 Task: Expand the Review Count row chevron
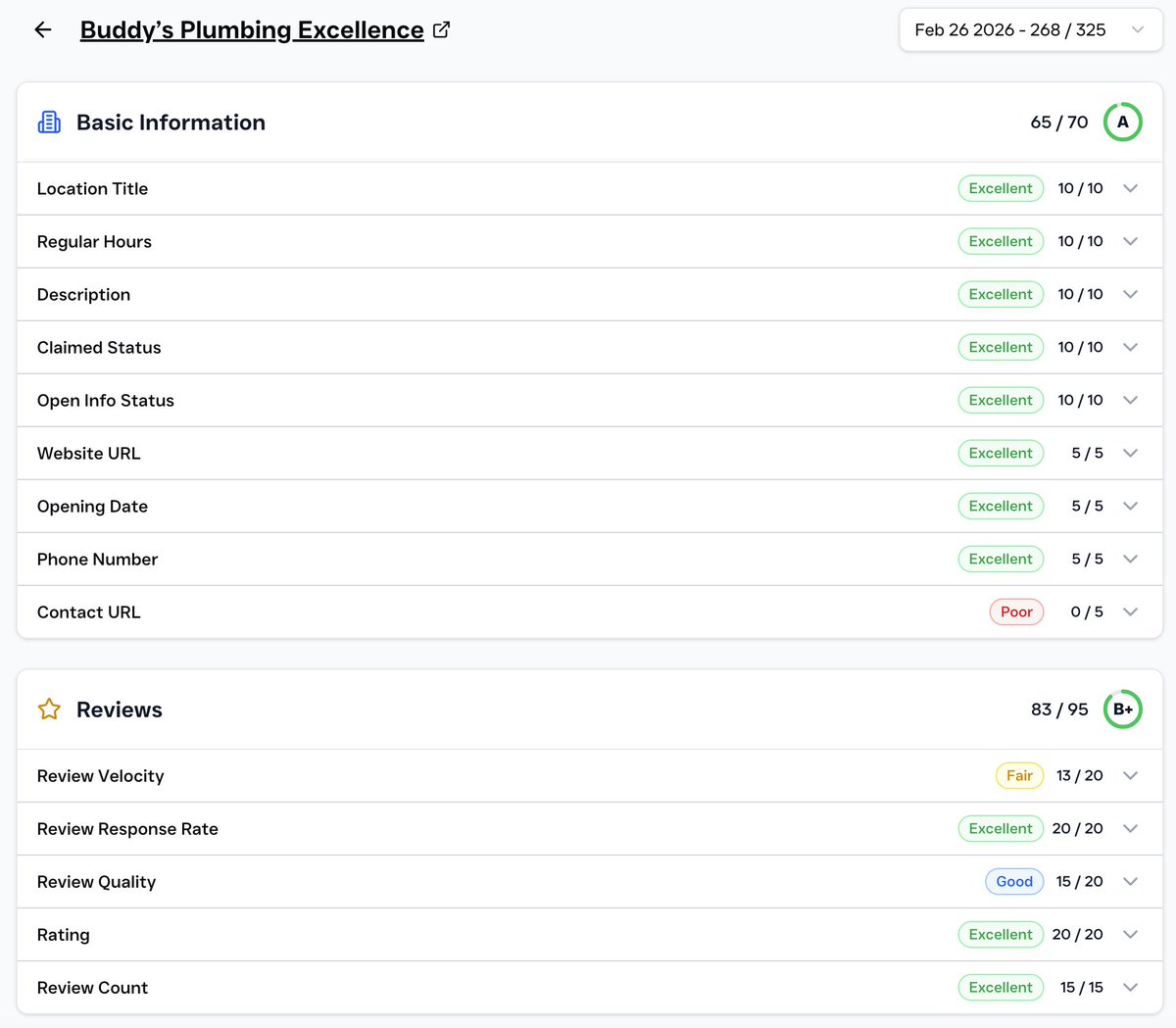(x=1130, y=987)
